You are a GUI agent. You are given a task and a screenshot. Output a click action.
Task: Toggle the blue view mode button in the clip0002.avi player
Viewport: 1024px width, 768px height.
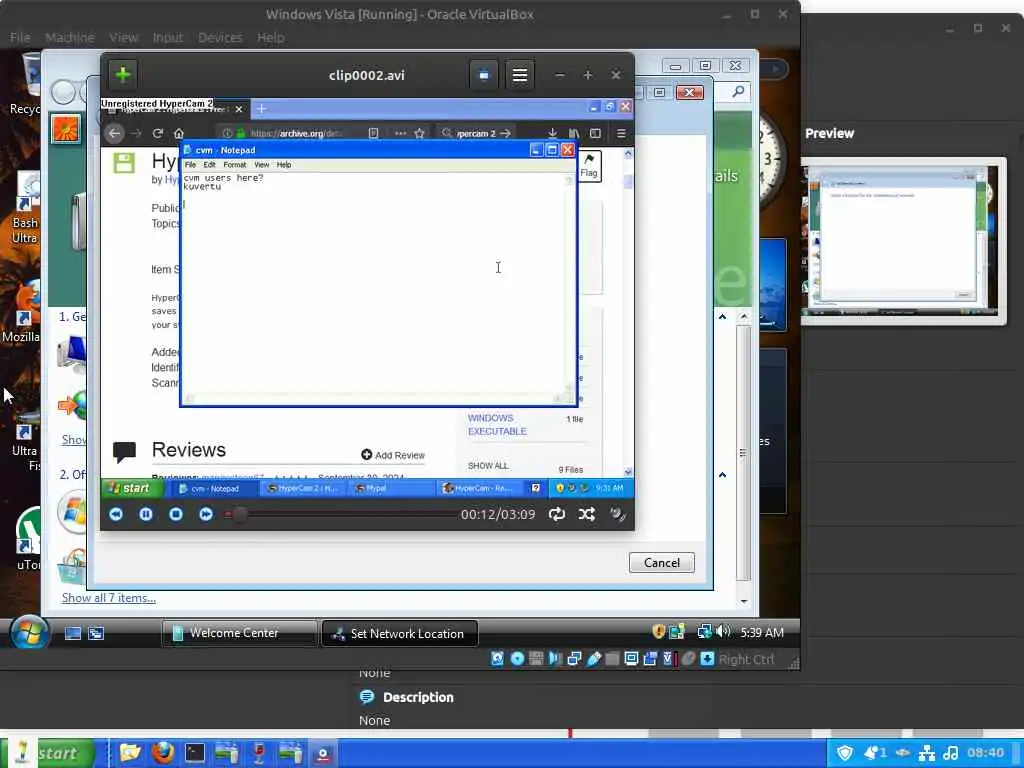484,75
